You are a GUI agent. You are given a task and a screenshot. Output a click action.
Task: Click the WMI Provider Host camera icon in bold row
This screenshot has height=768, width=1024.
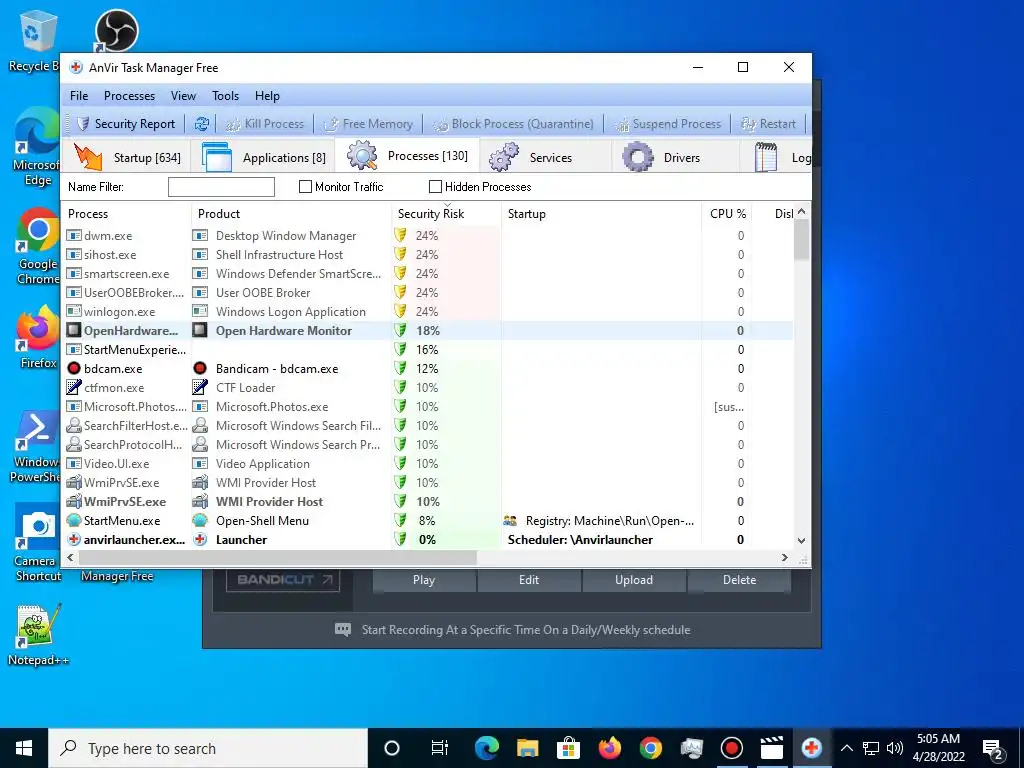pos(200,502)
